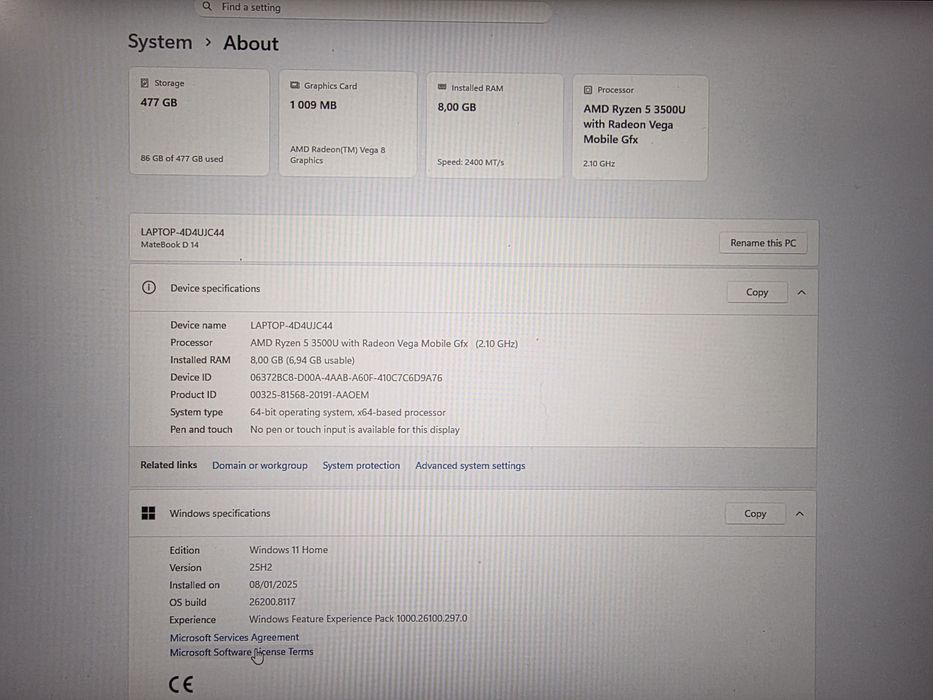
Task: Select the Device ID value 06372BC8-D00A-4AAB-A60F-410C7C6D9A76
Action: pyautogui.click(x=346, y=378)
